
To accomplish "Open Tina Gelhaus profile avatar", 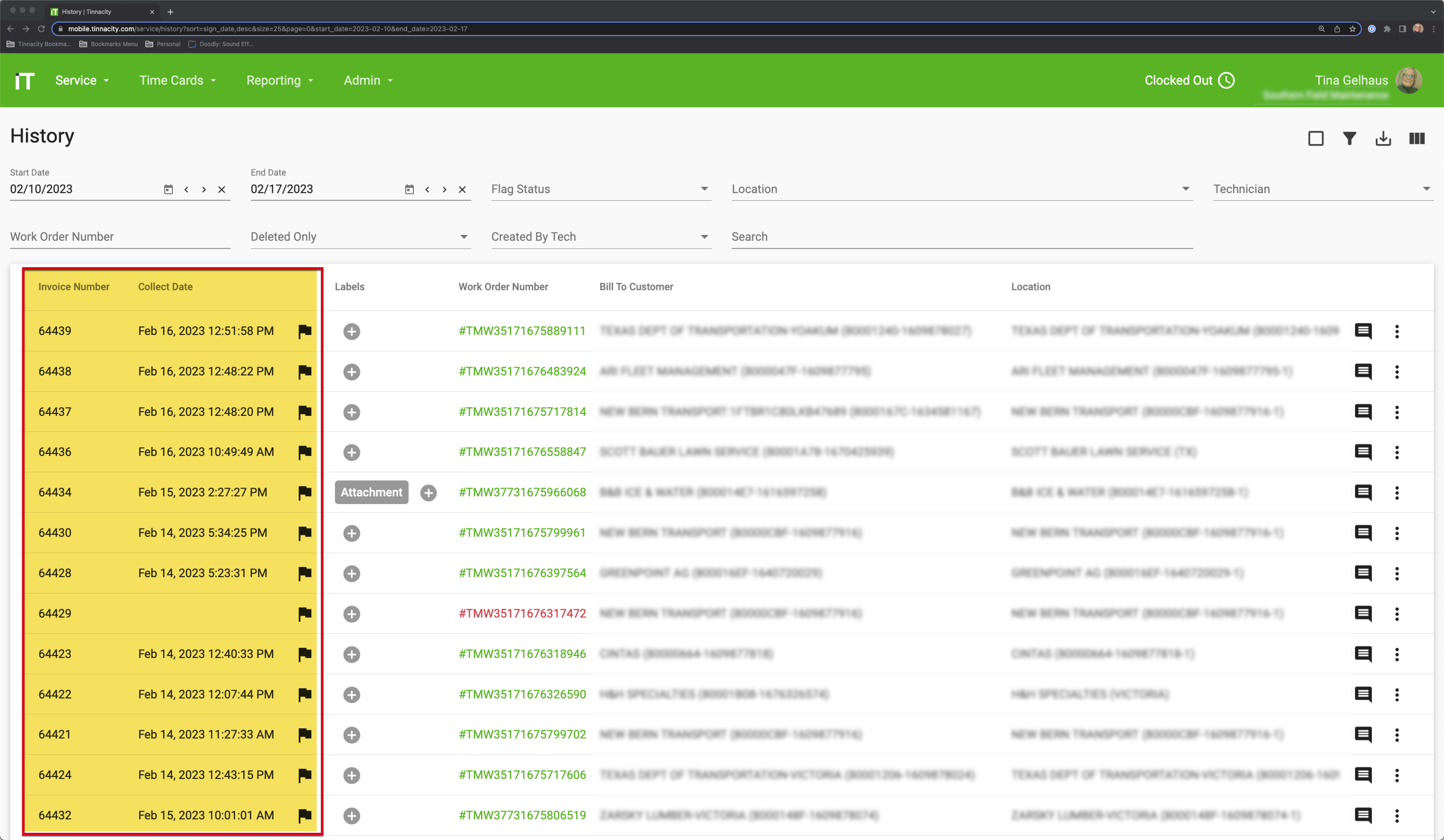I will point(1408,80).
